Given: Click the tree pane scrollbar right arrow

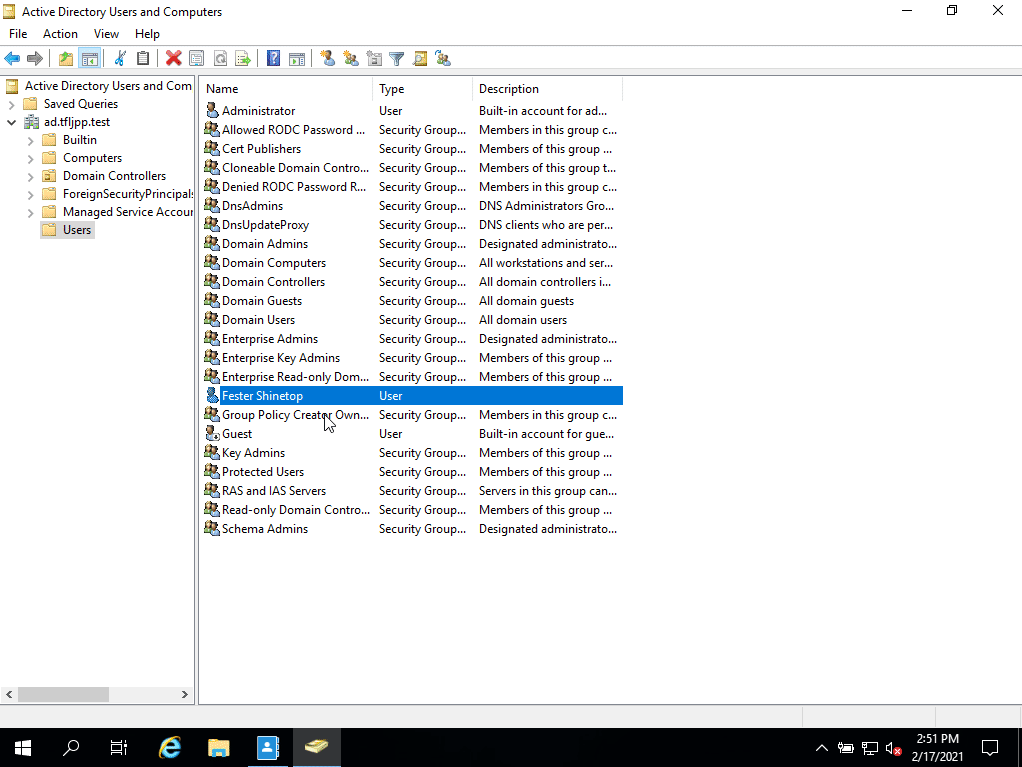Looking at the screenshot, I should (184, 695).
